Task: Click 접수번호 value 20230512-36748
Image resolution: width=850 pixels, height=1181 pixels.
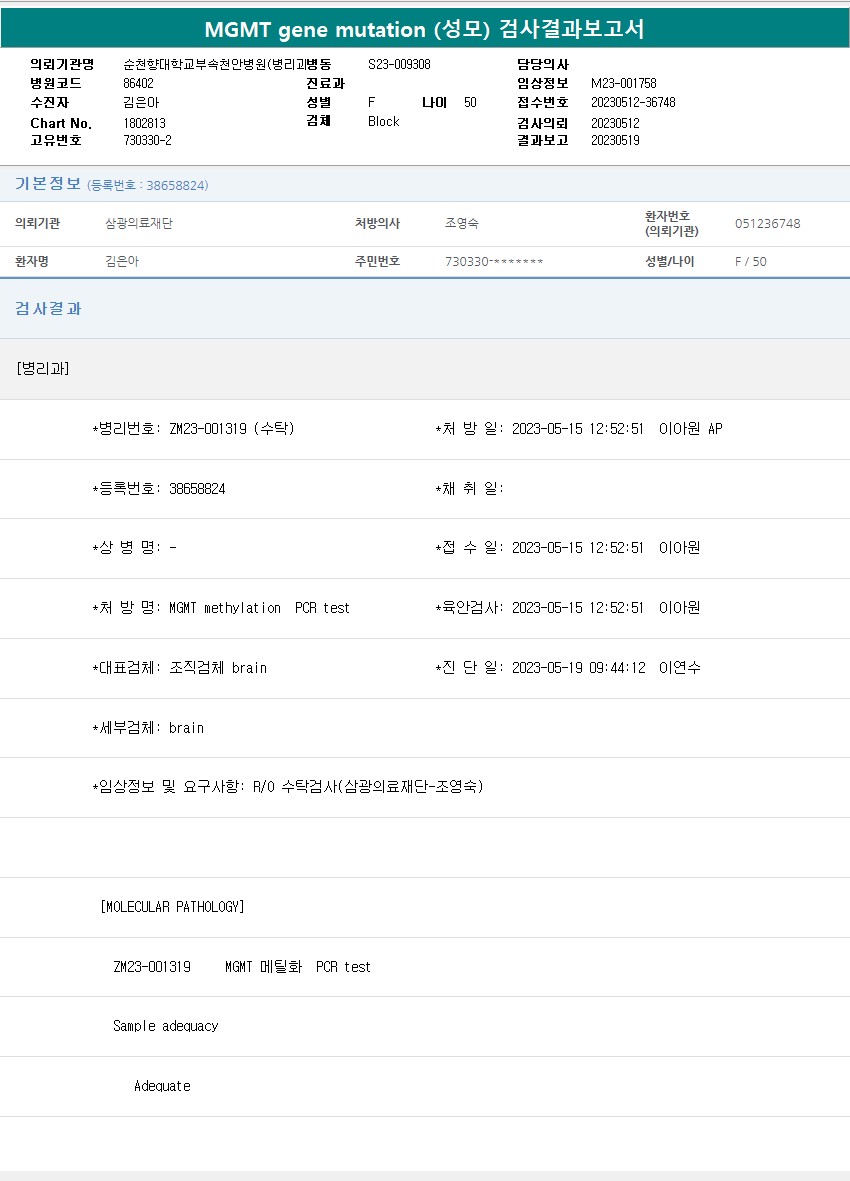Action: pos(632,103)
